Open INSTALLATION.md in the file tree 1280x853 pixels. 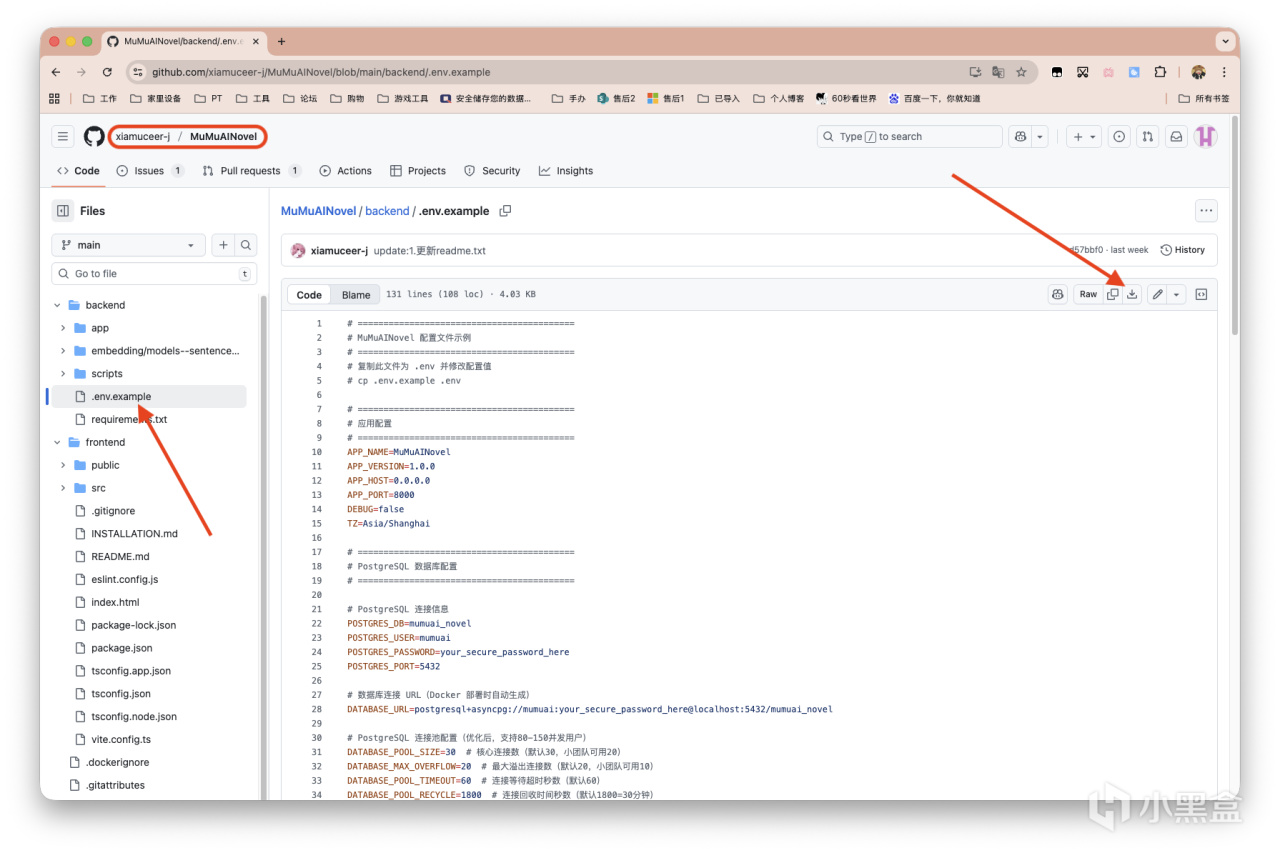tap(134, 534)
